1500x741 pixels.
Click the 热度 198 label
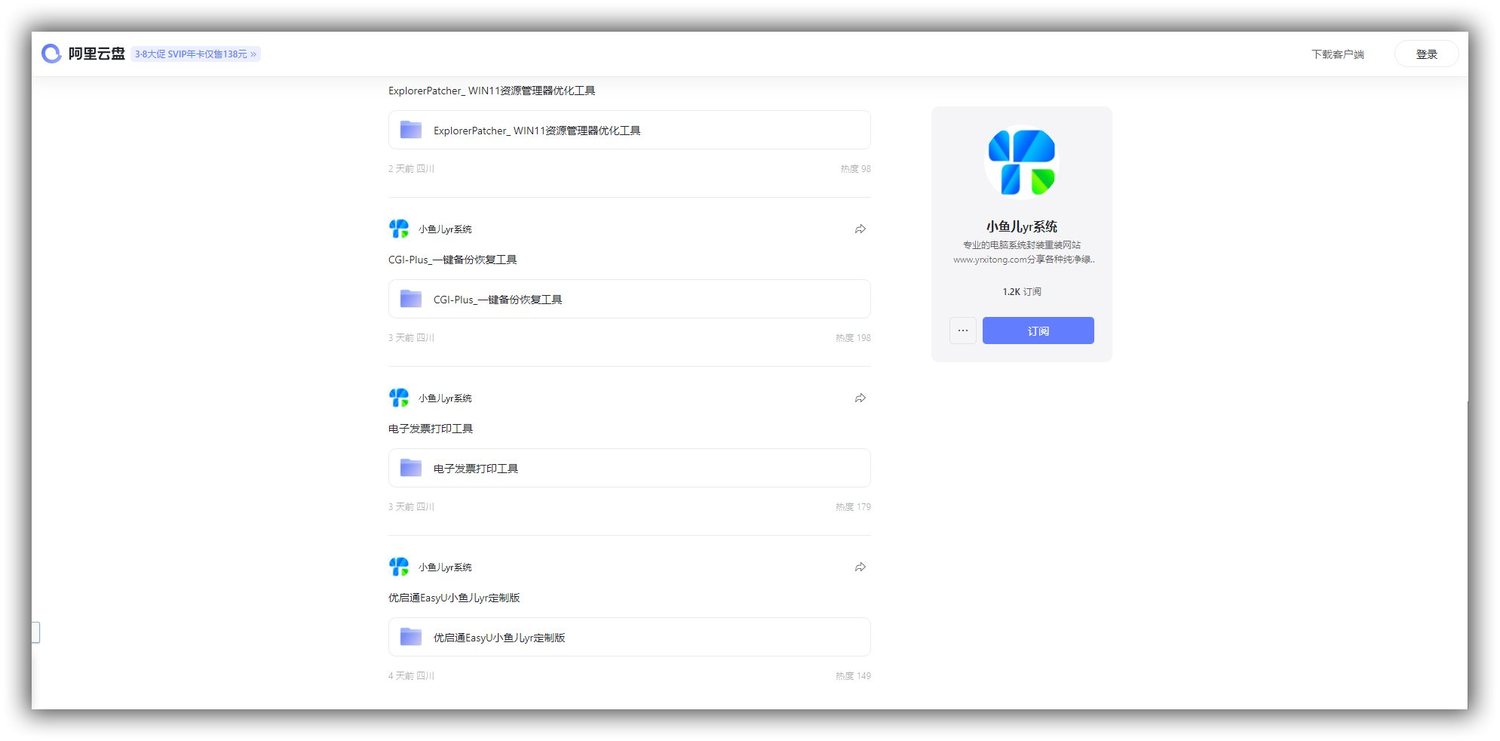(x=853, y=338)
